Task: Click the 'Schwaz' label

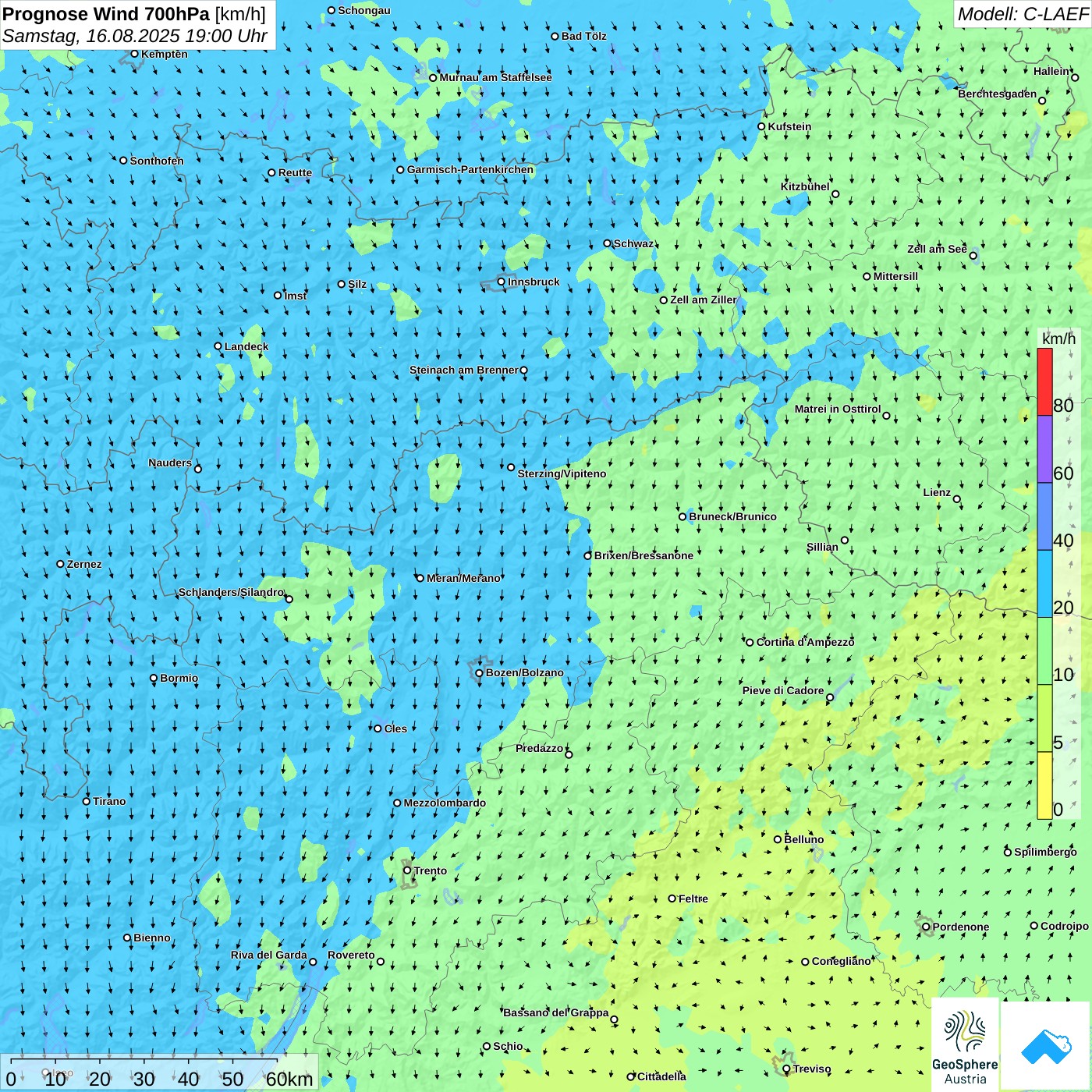Action: click(x=633, y=243)
